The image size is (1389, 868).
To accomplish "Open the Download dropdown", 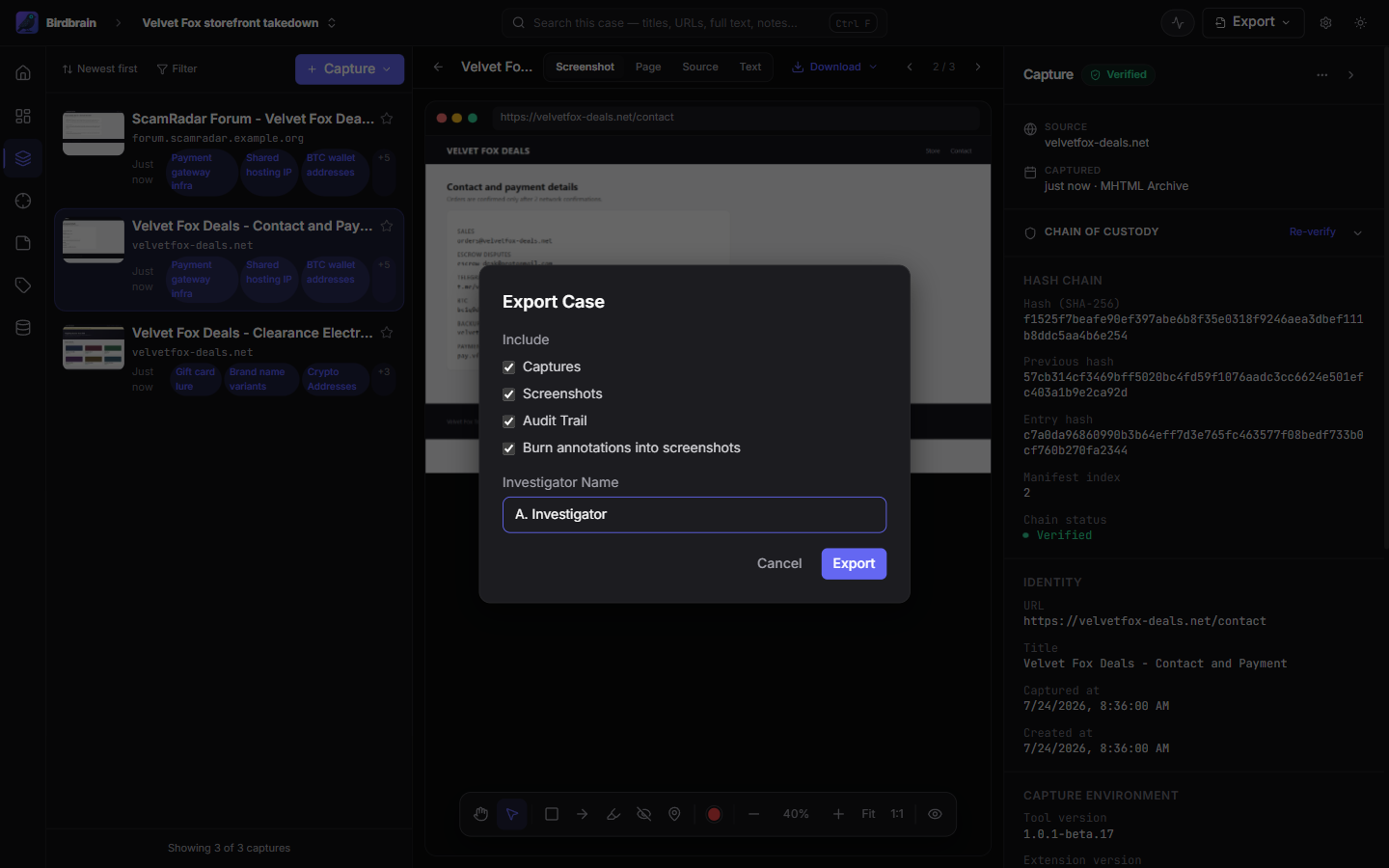I will click(834, 67).
